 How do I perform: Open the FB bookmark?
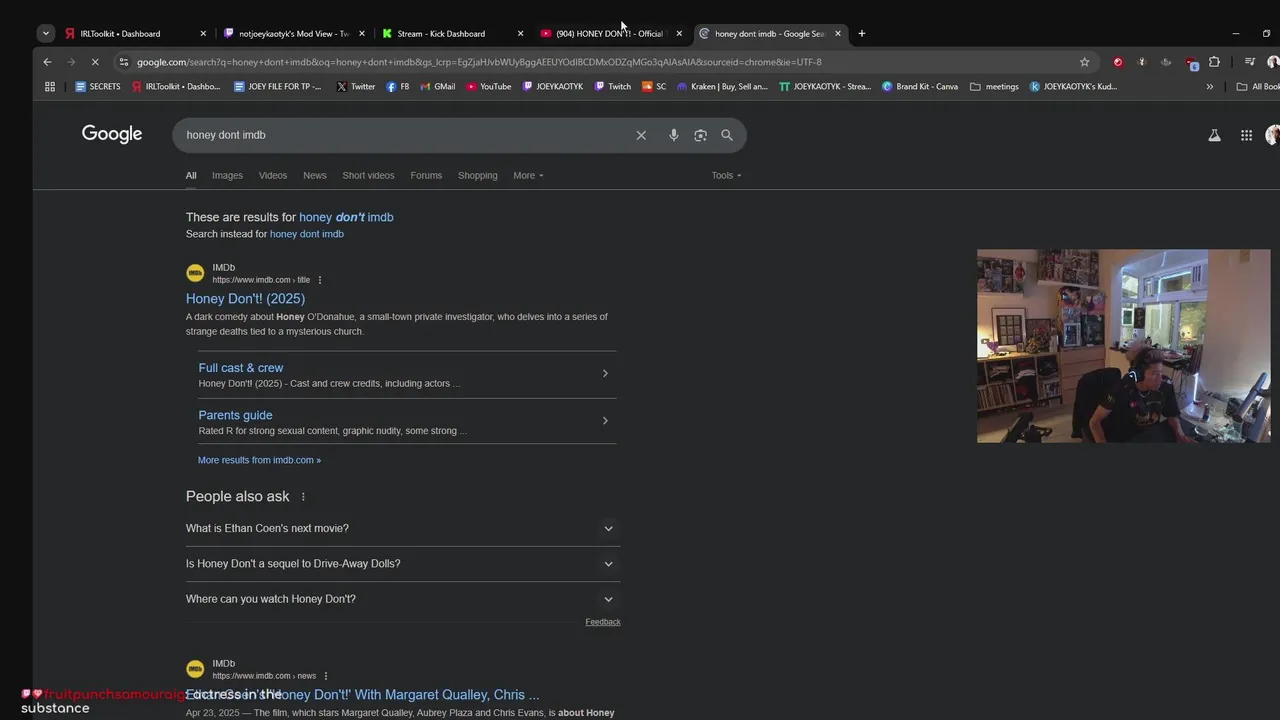pyautogui.click(x=398, y=87)
